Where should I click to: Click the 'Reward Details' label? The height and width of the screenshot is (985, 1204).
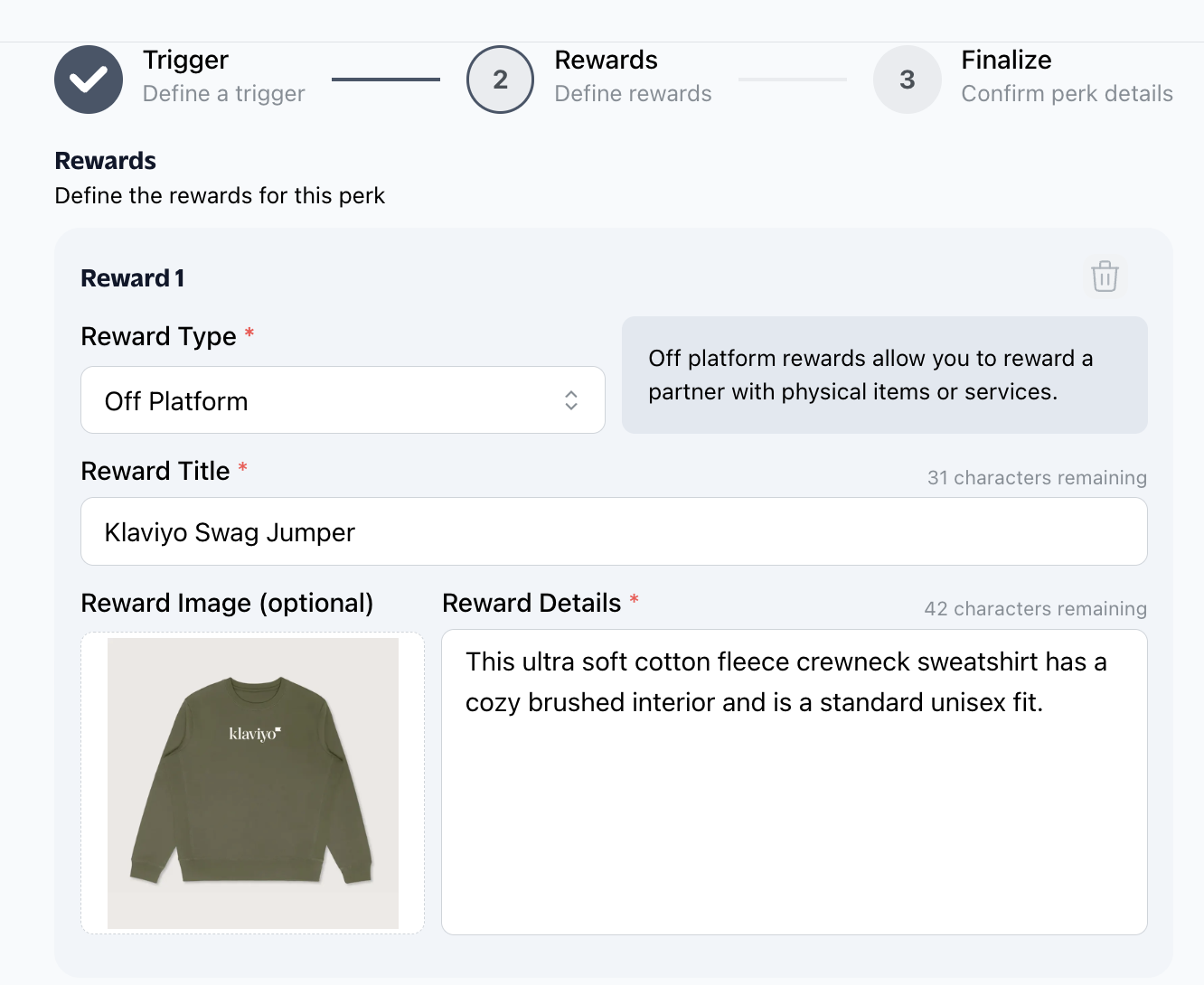pos(531,603)
